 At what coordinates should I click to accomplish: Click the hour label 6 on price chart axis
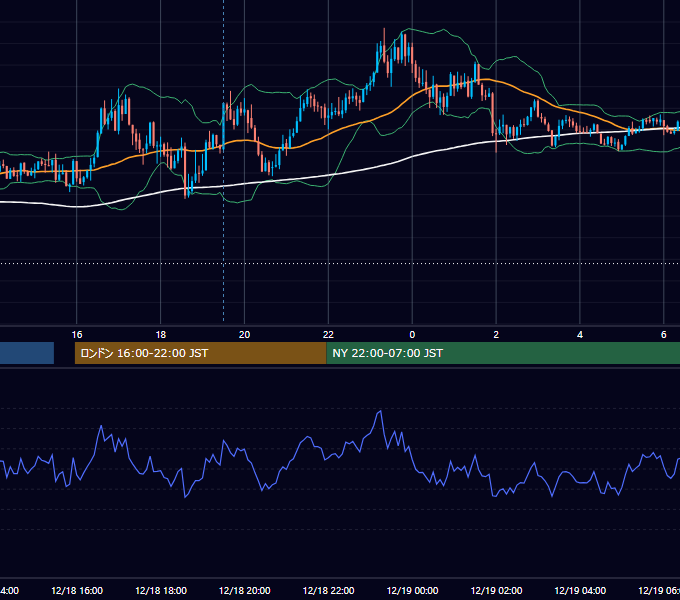pyautogui.click(x=664, y=335)
